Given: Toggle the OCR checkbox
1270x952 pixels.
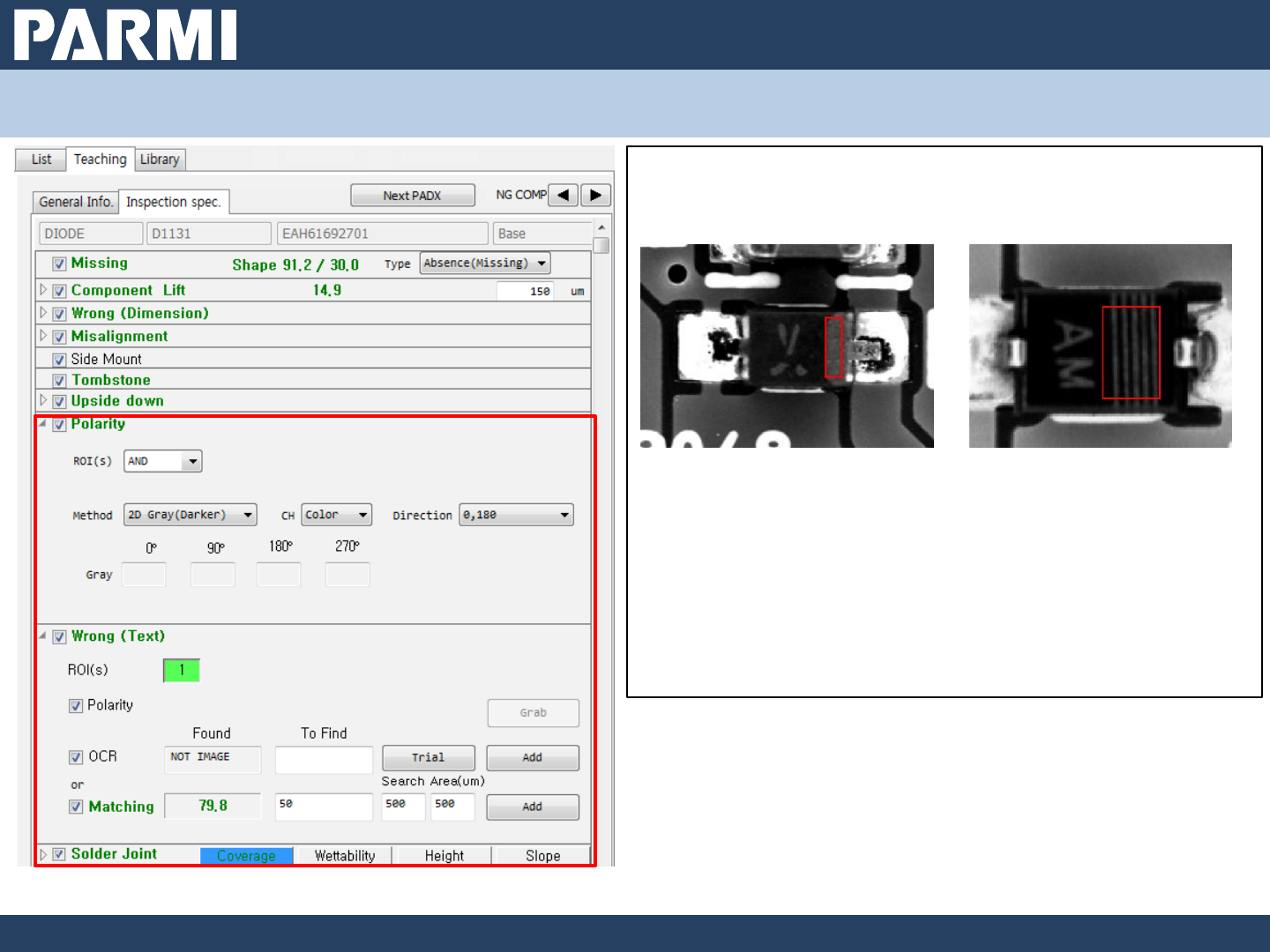Looking at the screenshot, I should coord(76,757).
